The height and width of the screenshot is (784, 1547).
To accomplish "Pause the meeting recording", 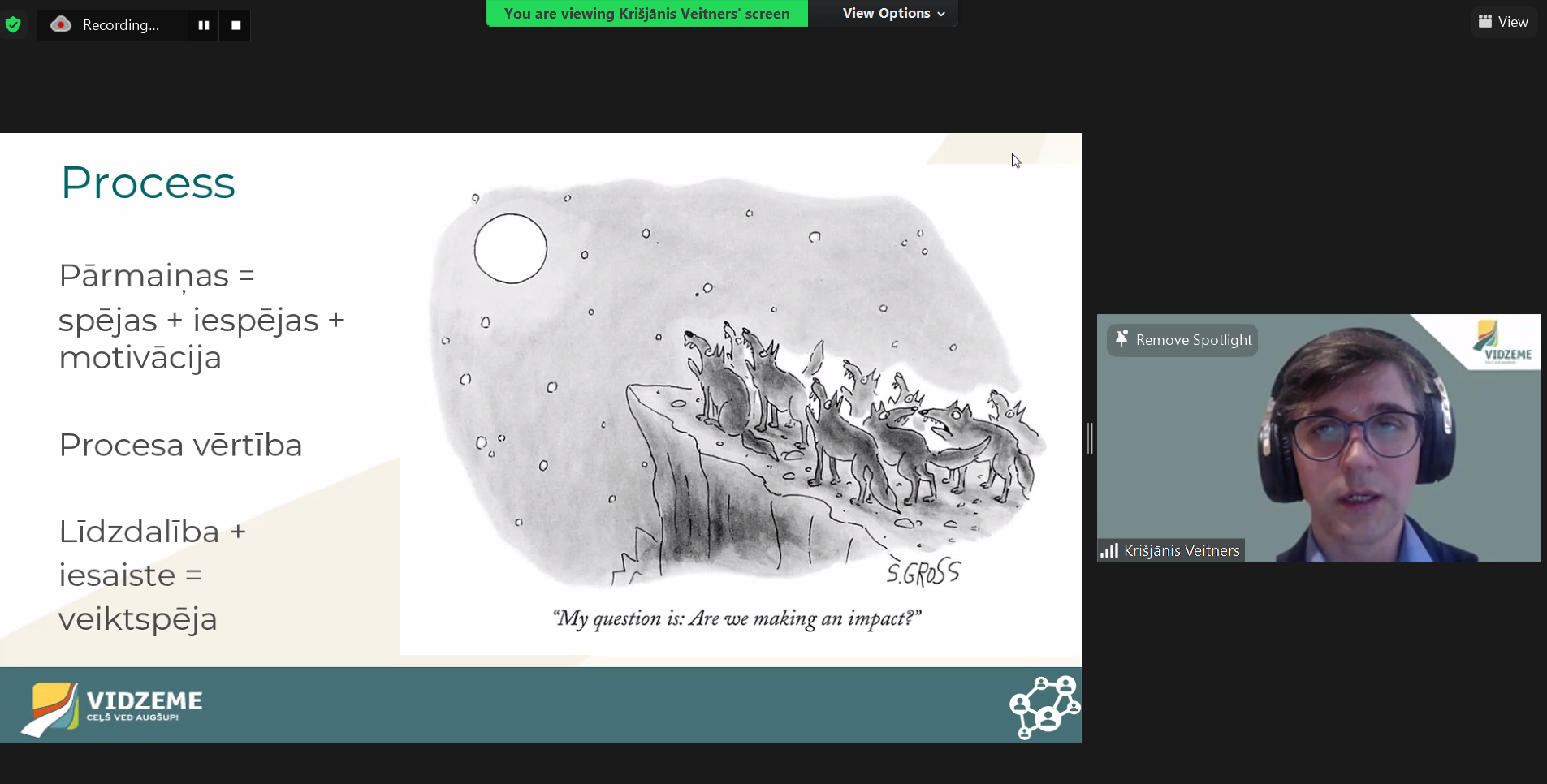I will click(x=203, y=25).
